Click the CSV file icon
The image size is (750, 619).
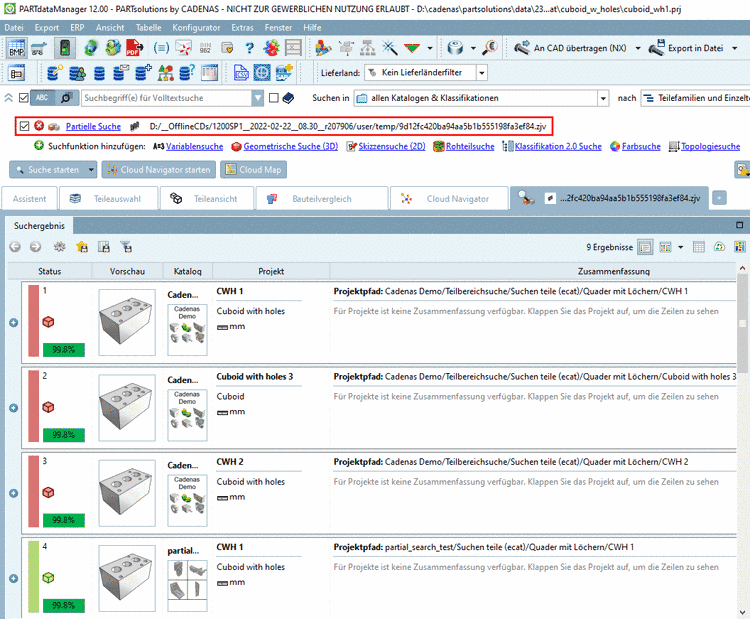241,73
